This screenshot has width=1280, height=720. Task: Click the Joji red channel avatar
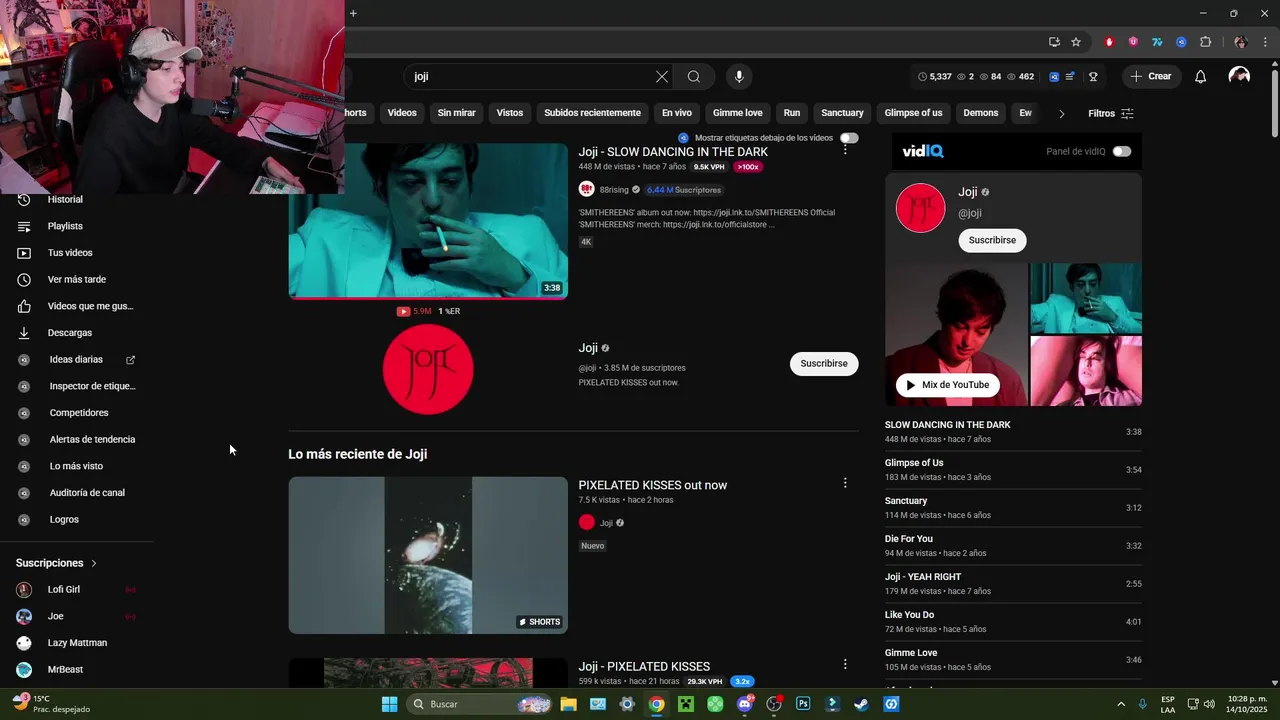428,369
